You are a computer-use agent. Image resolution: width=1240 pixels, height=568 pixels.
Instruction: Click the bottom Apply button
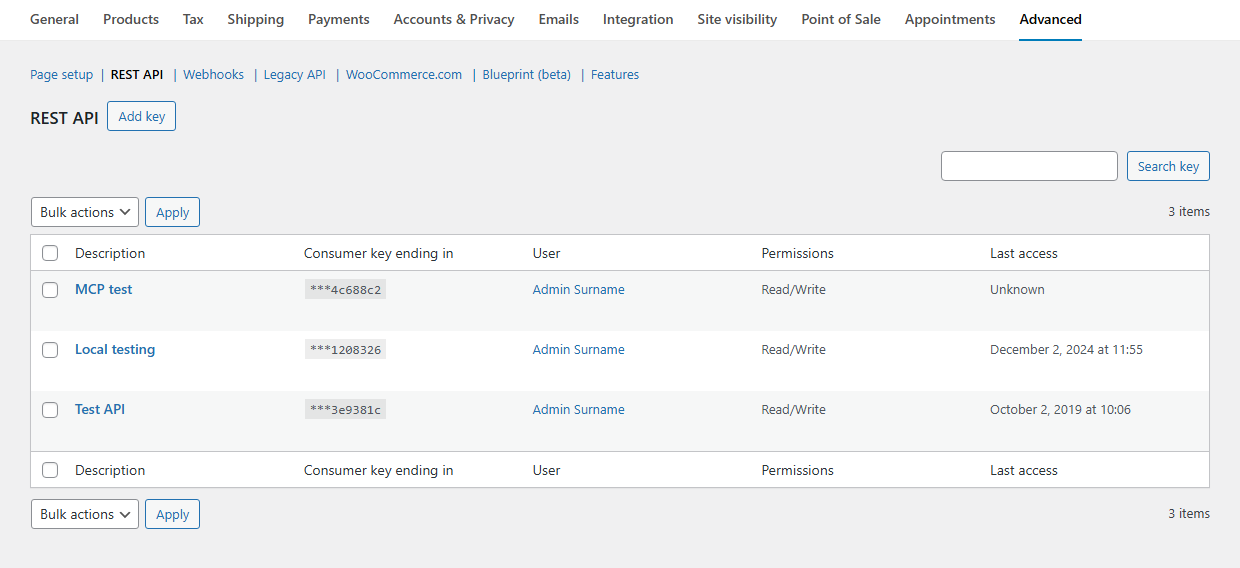point(173,514)
